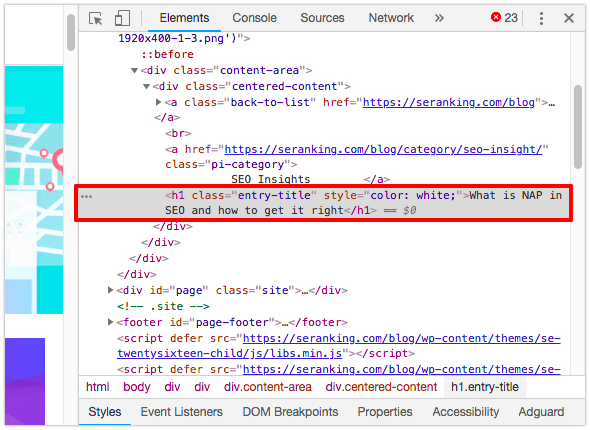Click the purple gradient block on the page
The width and height of the screenshot is (590, 430).
[25, 381]
